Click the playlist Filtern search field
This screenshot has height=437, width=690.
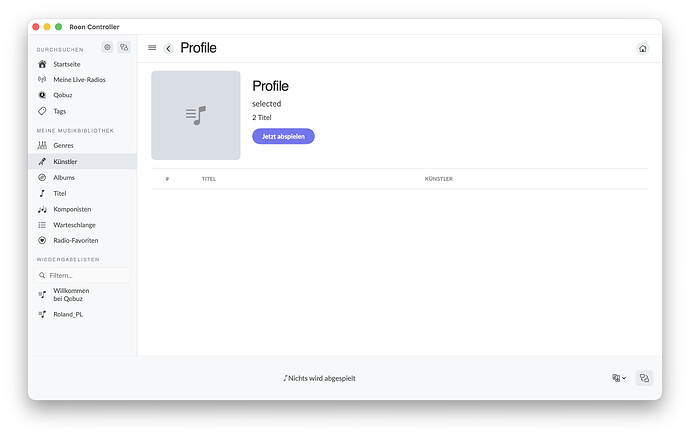pyautogui.click(x=84, y=275)
